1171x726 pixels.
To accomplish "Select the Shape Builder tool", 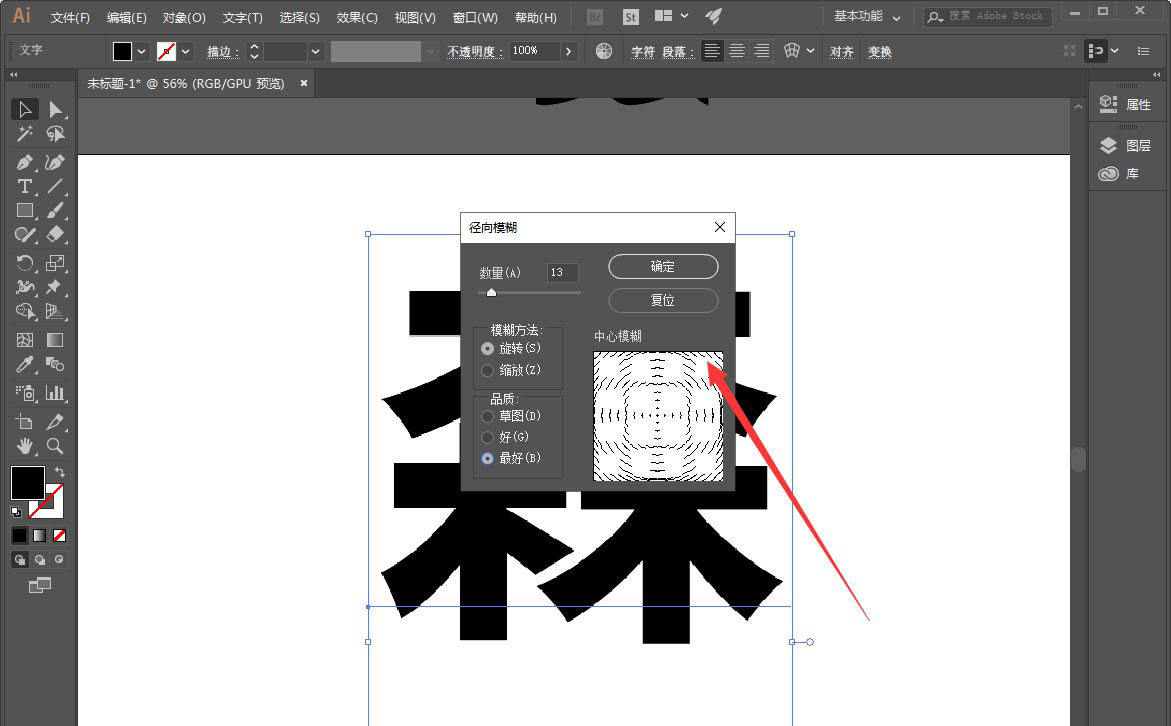I will pyautogui.click(x=25, y=311).
